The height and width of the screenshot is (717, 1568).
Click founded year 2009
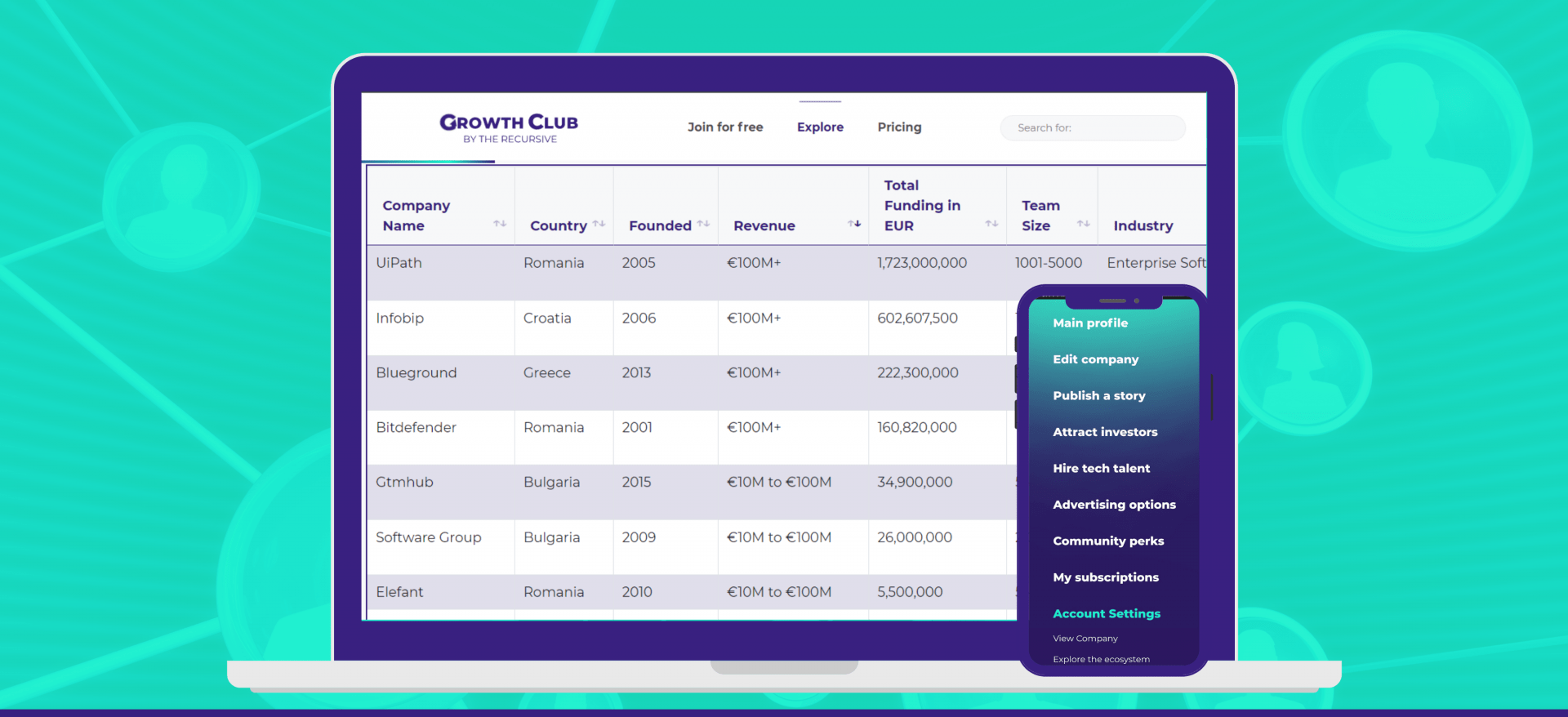639,538
